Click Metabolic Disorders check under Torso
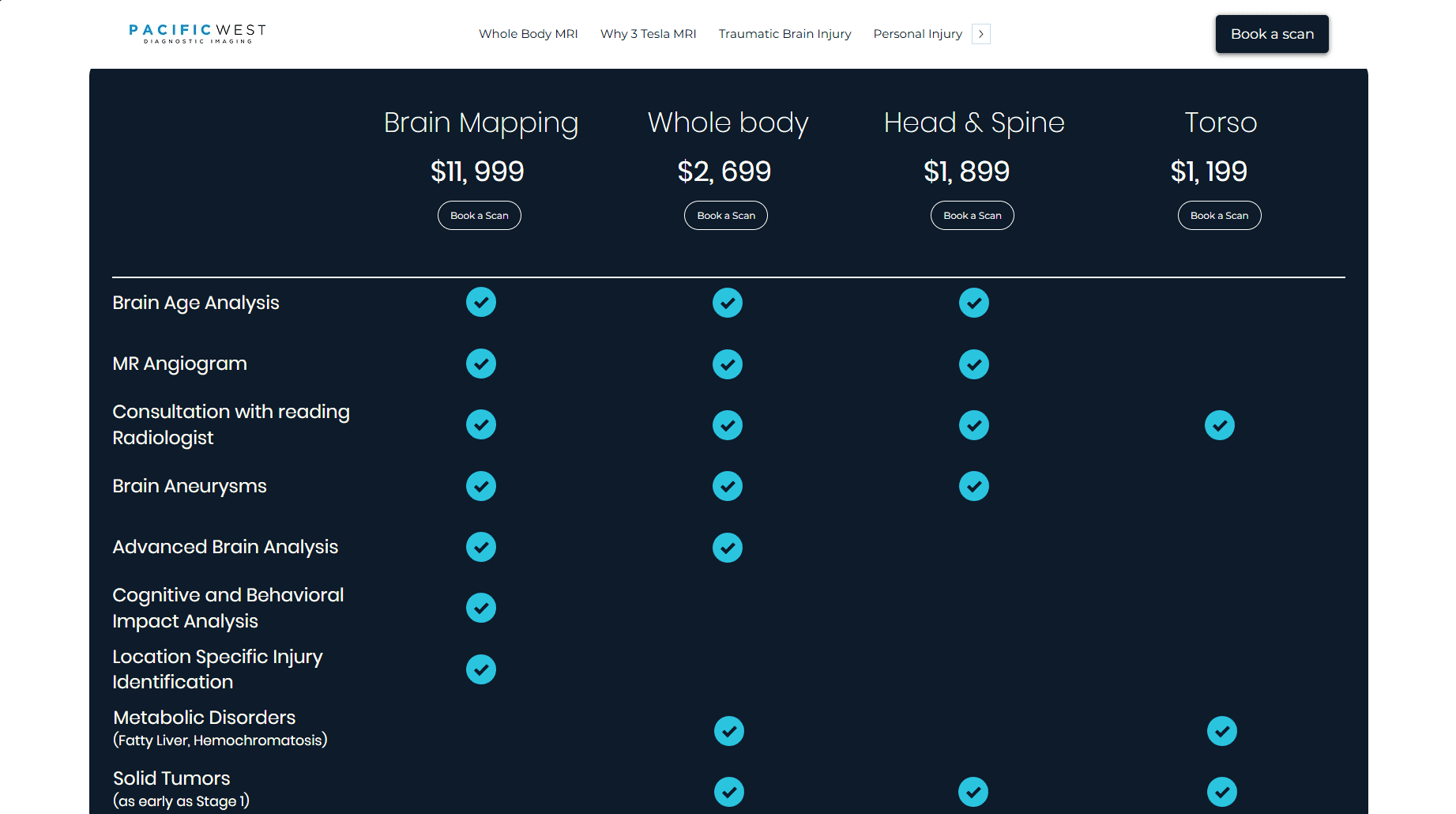Viewport: 1456px width, 814px height. coord(1222,731)
